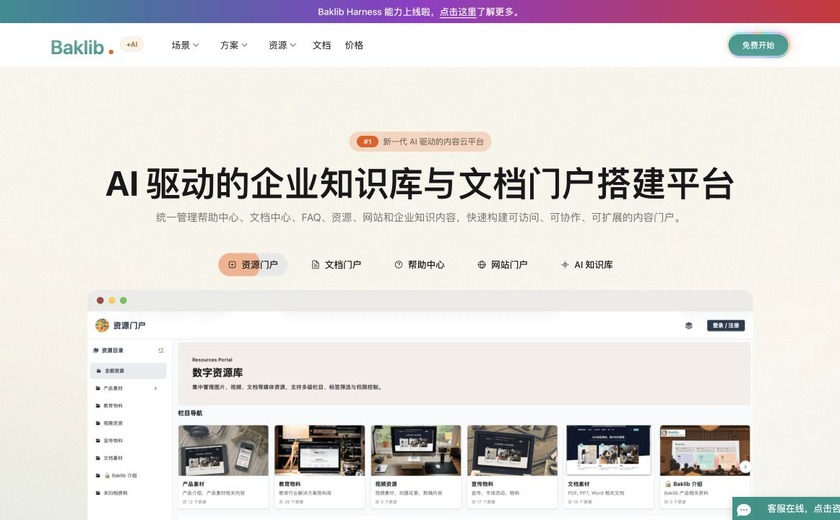The image size is (840, 520).
Task: Click the red dot in the preview window bar
Action: (100, 300)
